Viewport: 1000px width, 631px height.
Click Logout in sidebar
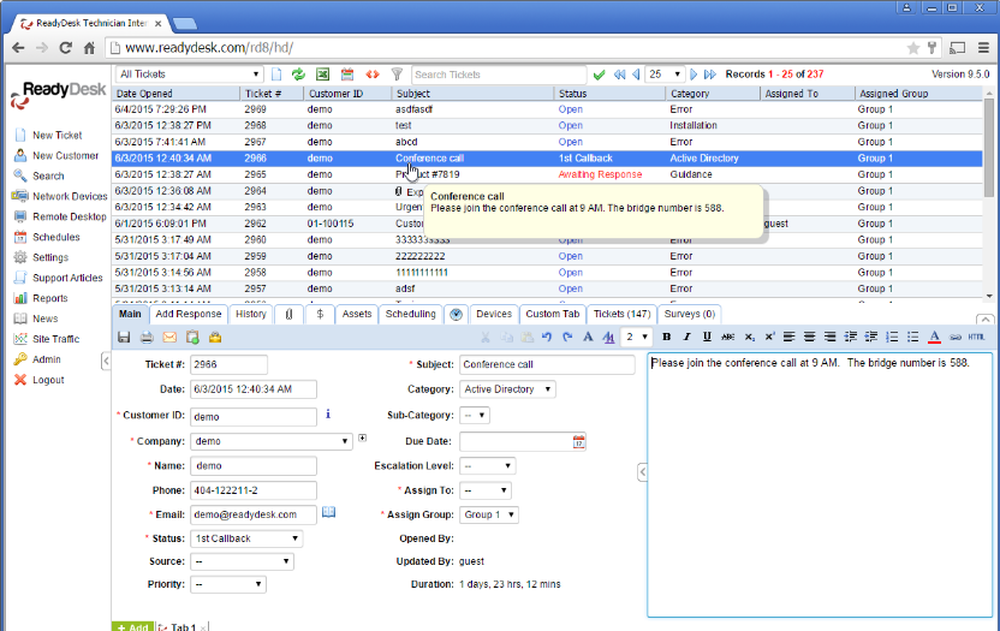(x=48, y=380)
